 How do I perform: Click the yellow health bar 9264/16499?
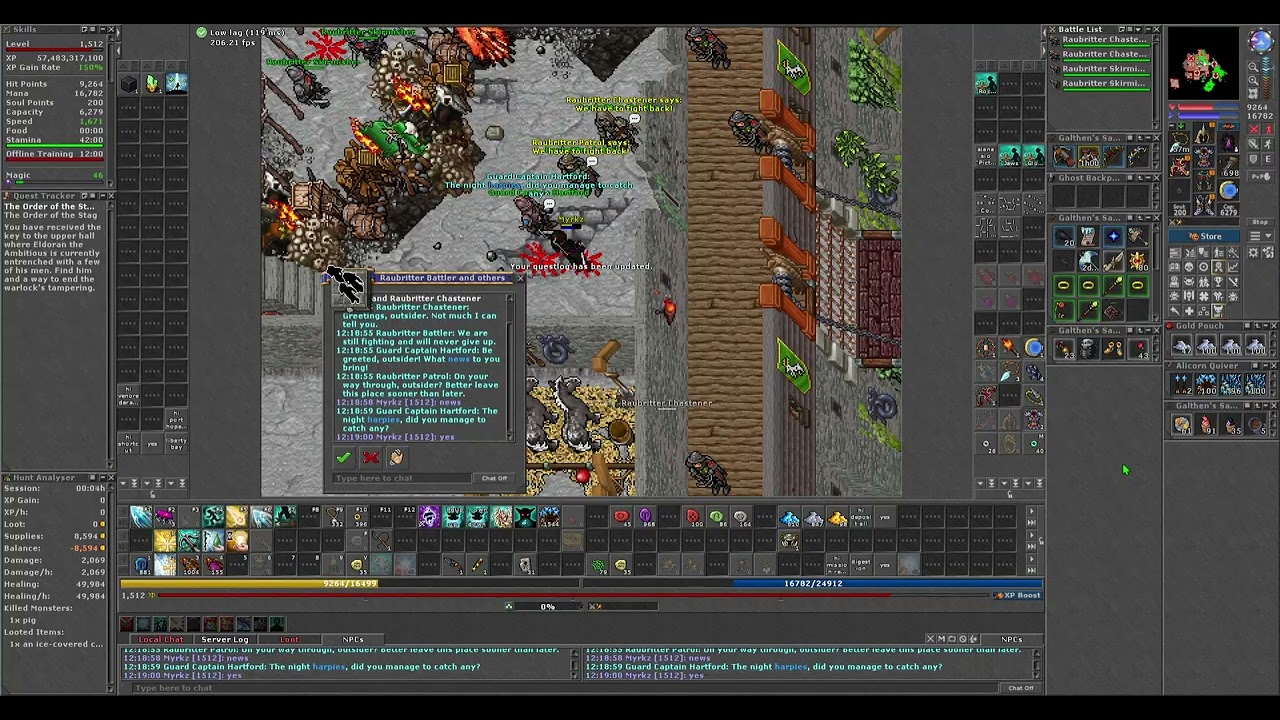point(350,583)
